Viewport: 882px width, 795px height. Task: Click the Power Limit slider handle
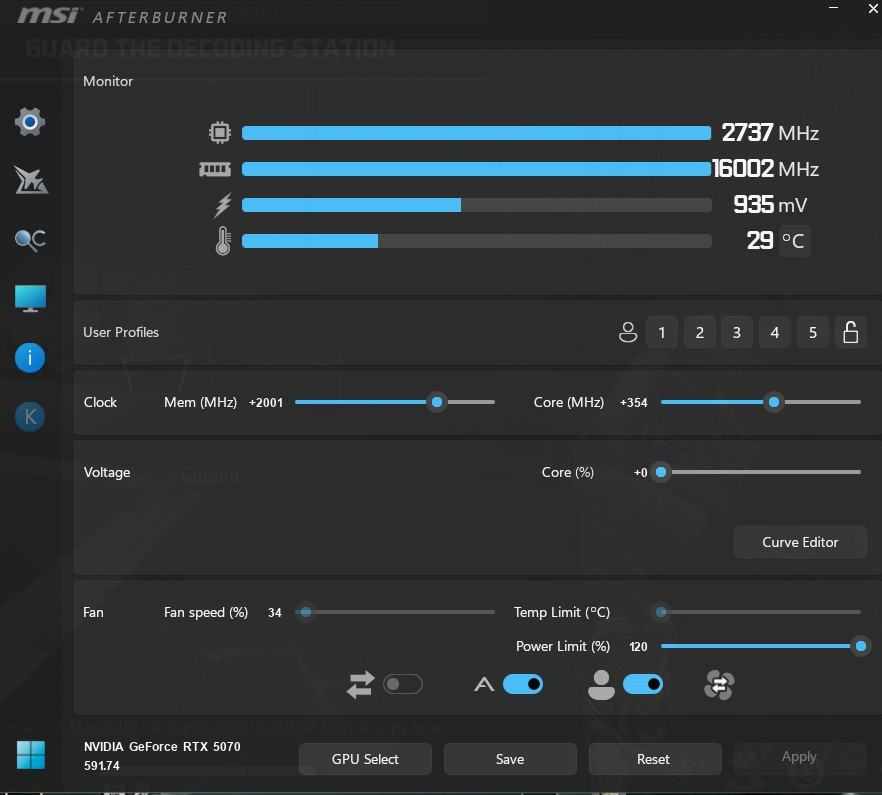[861, 646]
